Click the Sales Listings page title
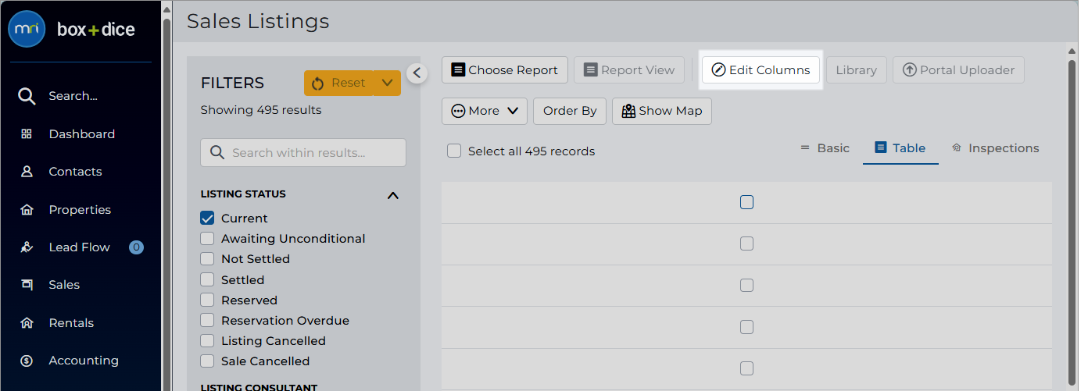Image resolution: width=1080 pixels, height=391 pixels. point(258,21)
